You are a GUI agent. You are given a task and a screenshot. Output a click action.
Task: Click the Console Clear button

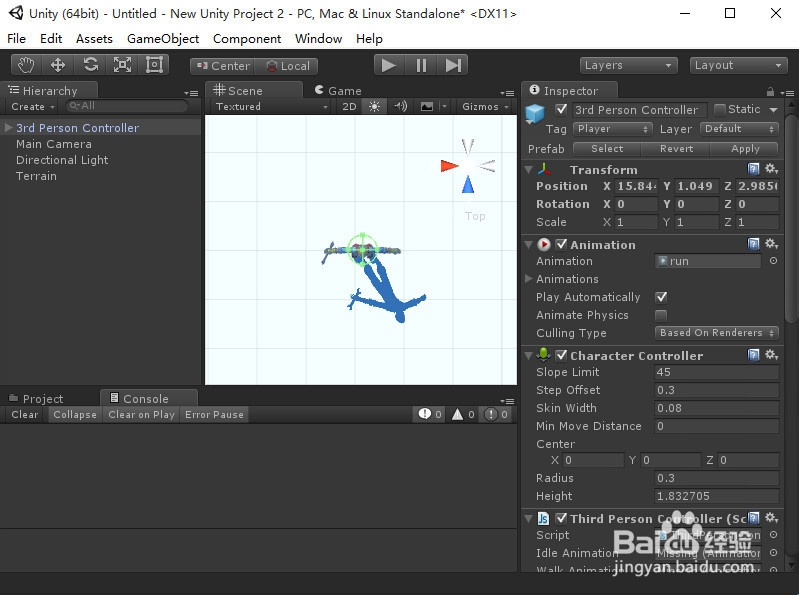[x=25, y=415]
